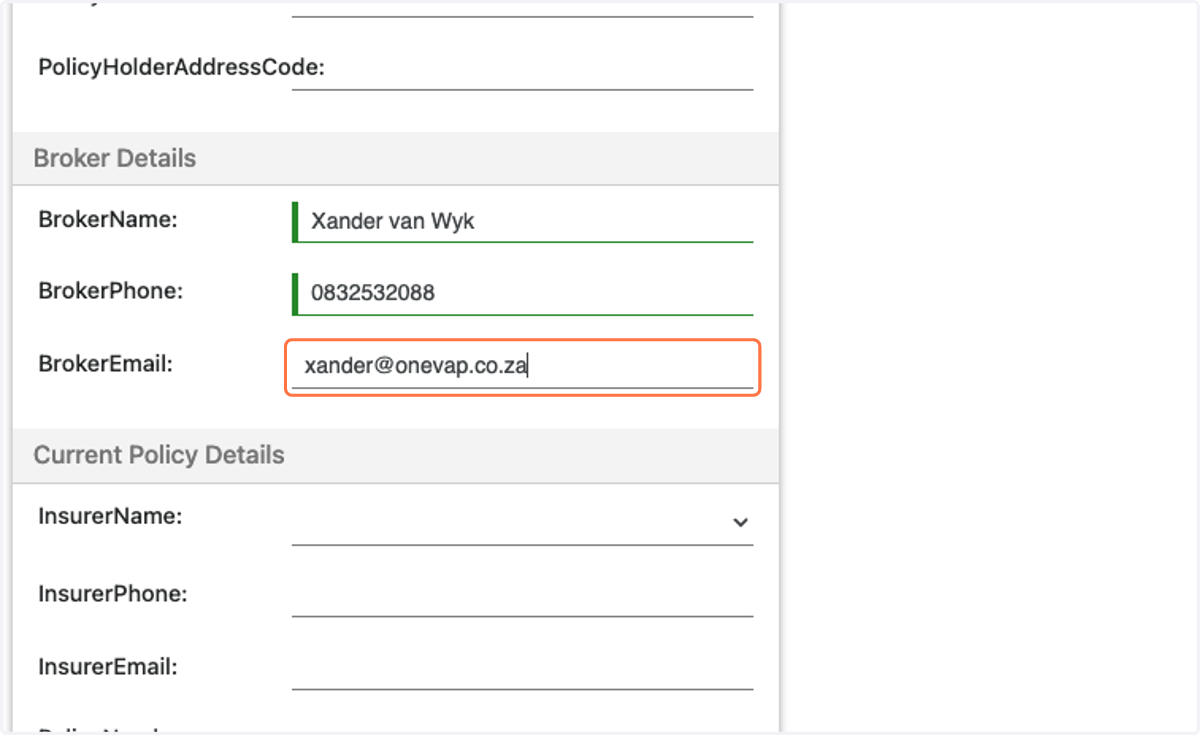Click the BrokerName field with Xander van Wyk
1200x735 pixels.
[x=522, y=222]
